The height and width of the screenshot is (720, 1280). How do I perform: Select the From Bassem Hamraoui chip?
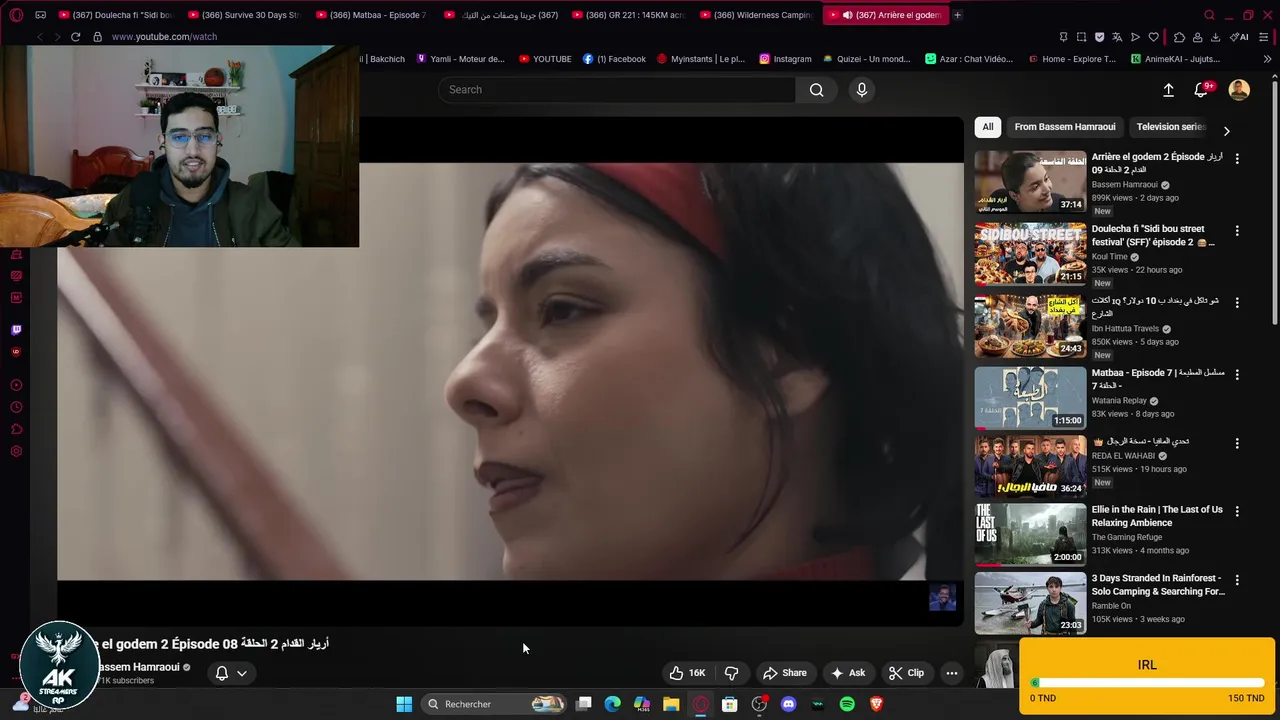[x=1065, y=127]
